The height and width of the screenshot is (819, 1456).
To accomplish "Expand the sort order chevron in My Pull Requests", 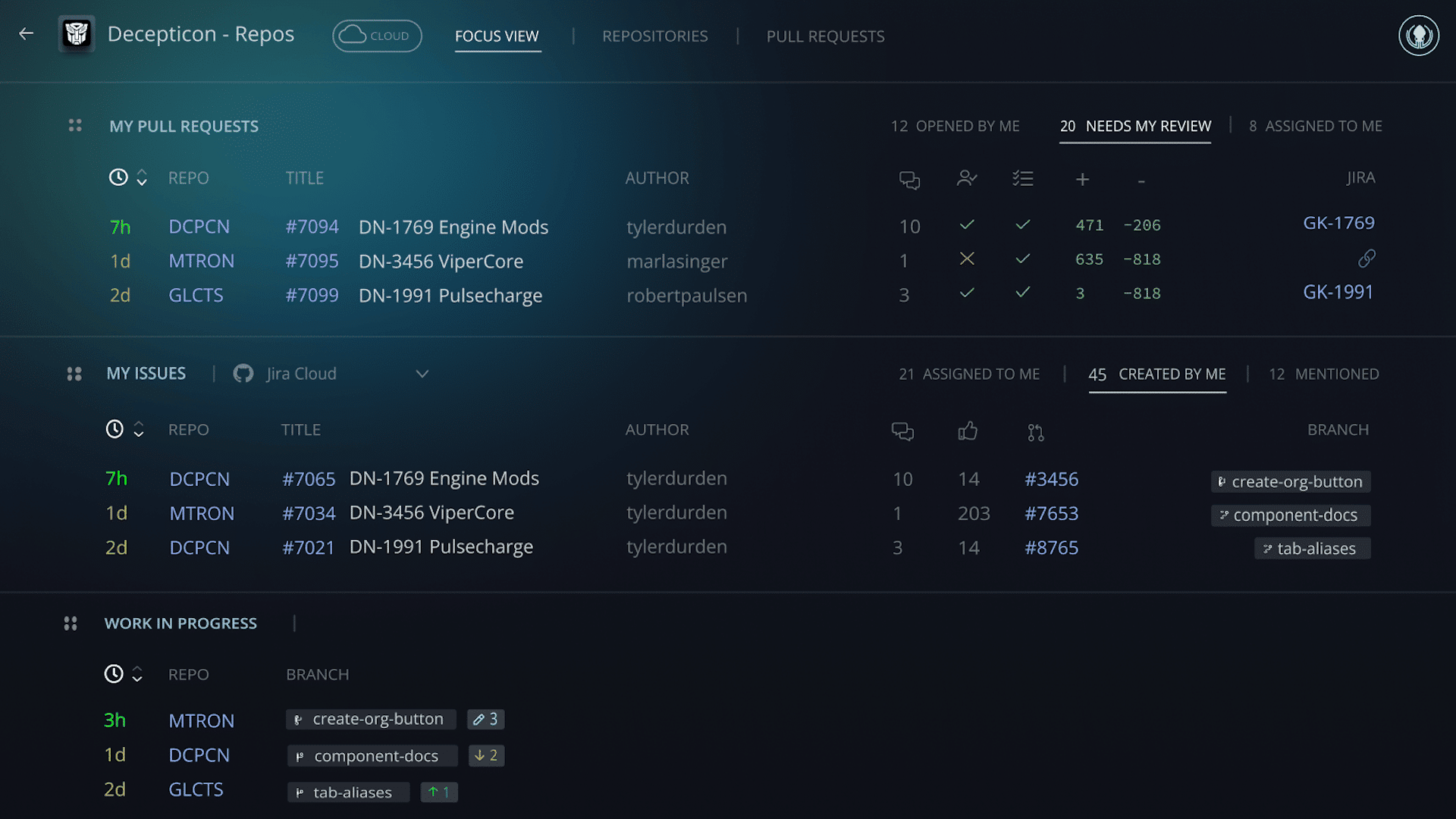I will tap(142, 178).
